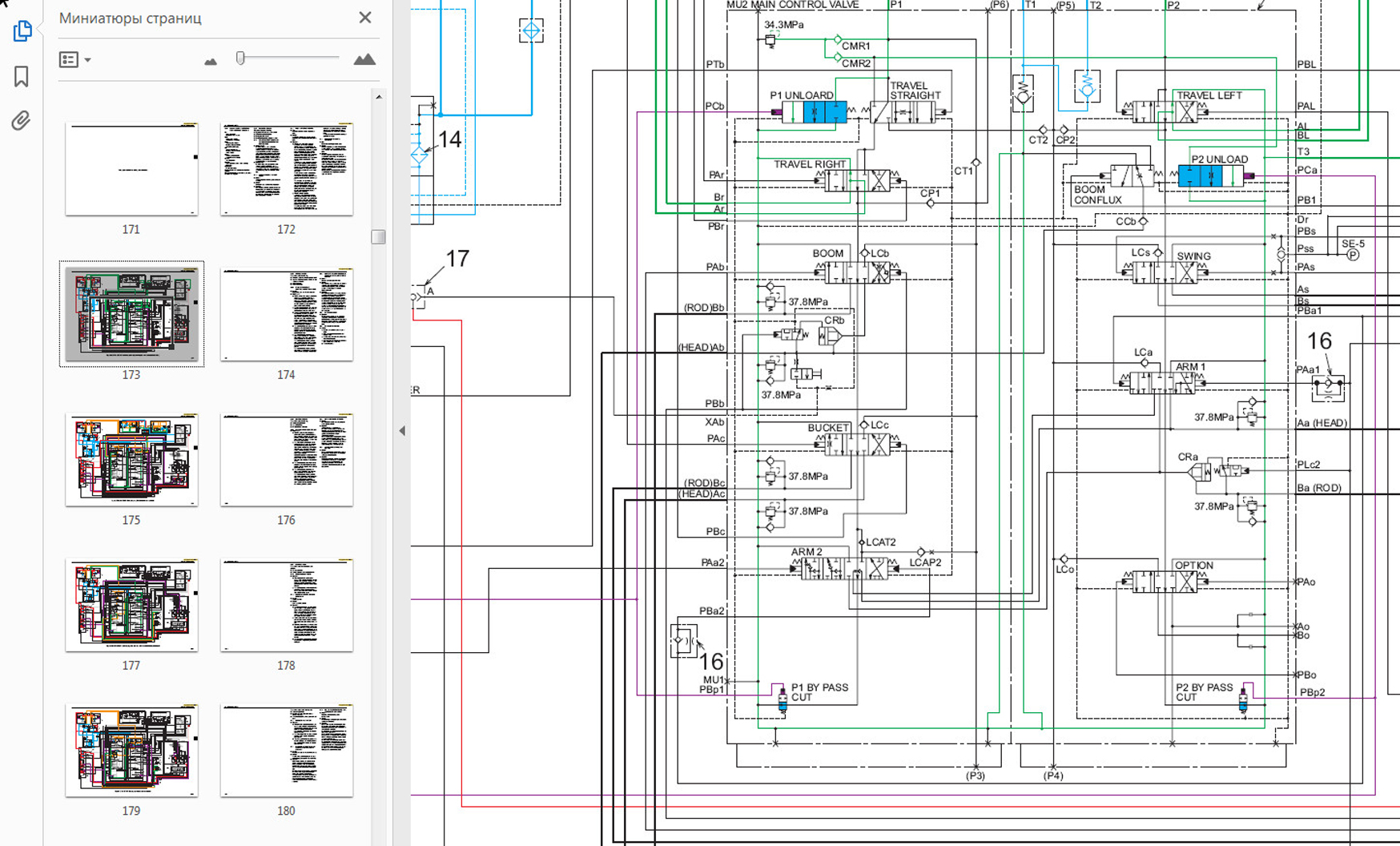Screen dimensions: 1400x846
Task: Click the thumbnail size slider handle
Action: [x=240, y=58]
